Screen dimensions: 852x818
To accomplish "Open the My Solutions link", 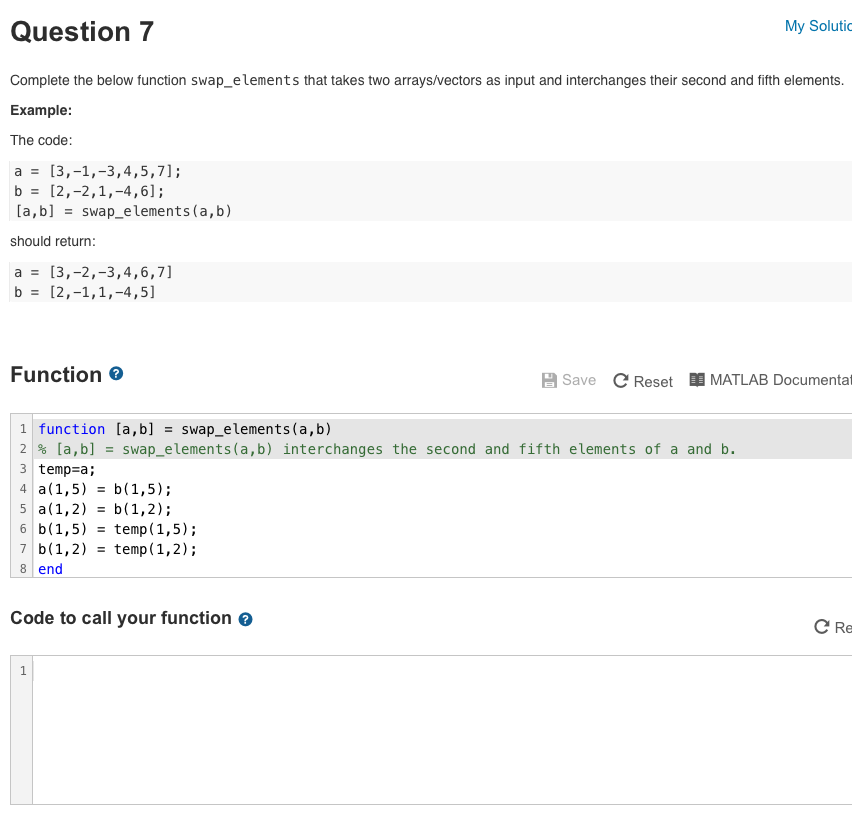I will [818, 25].
